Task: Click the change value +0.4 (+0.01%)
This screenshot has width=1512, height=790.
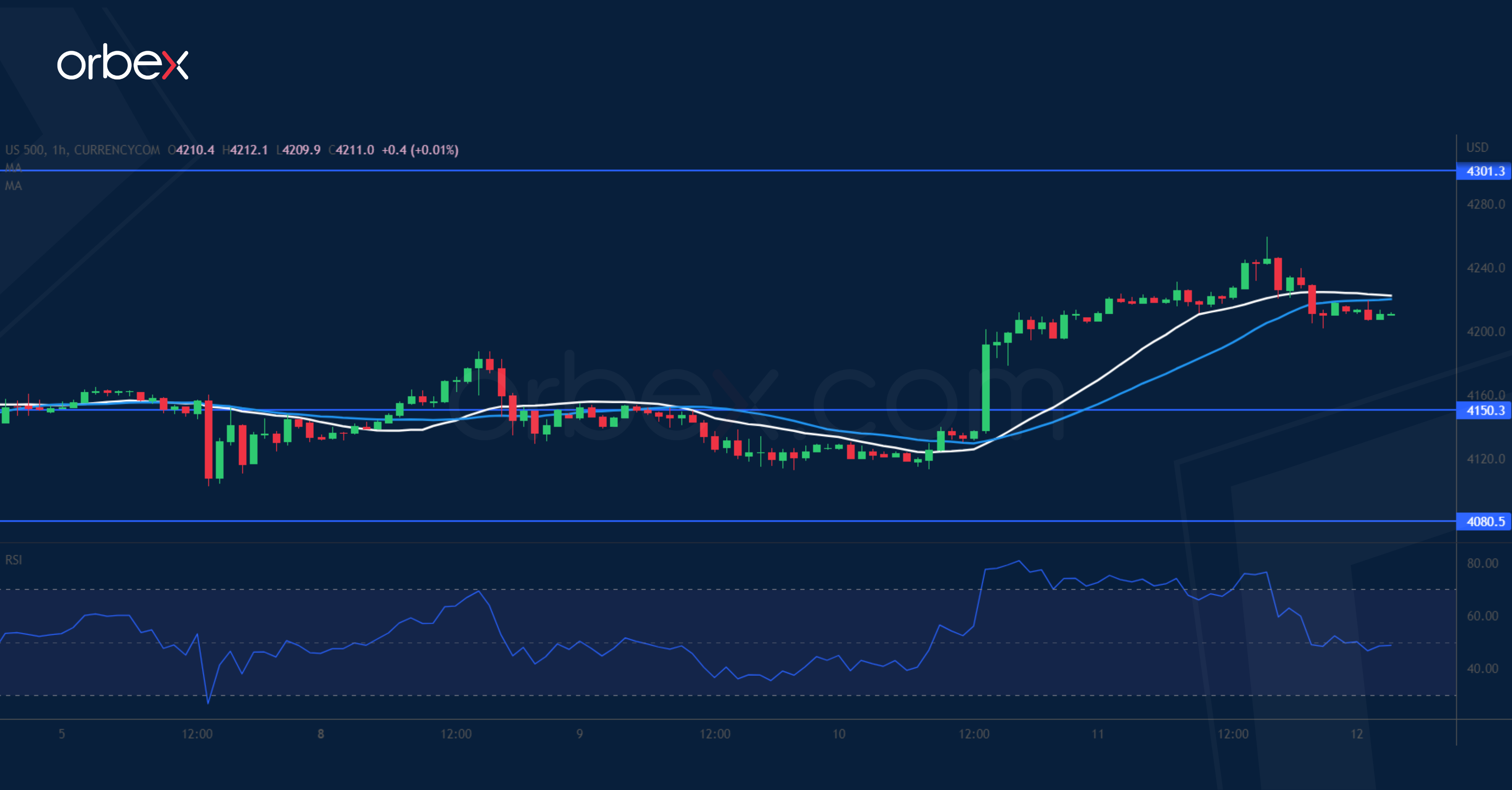Action: [x=420, y=150]
